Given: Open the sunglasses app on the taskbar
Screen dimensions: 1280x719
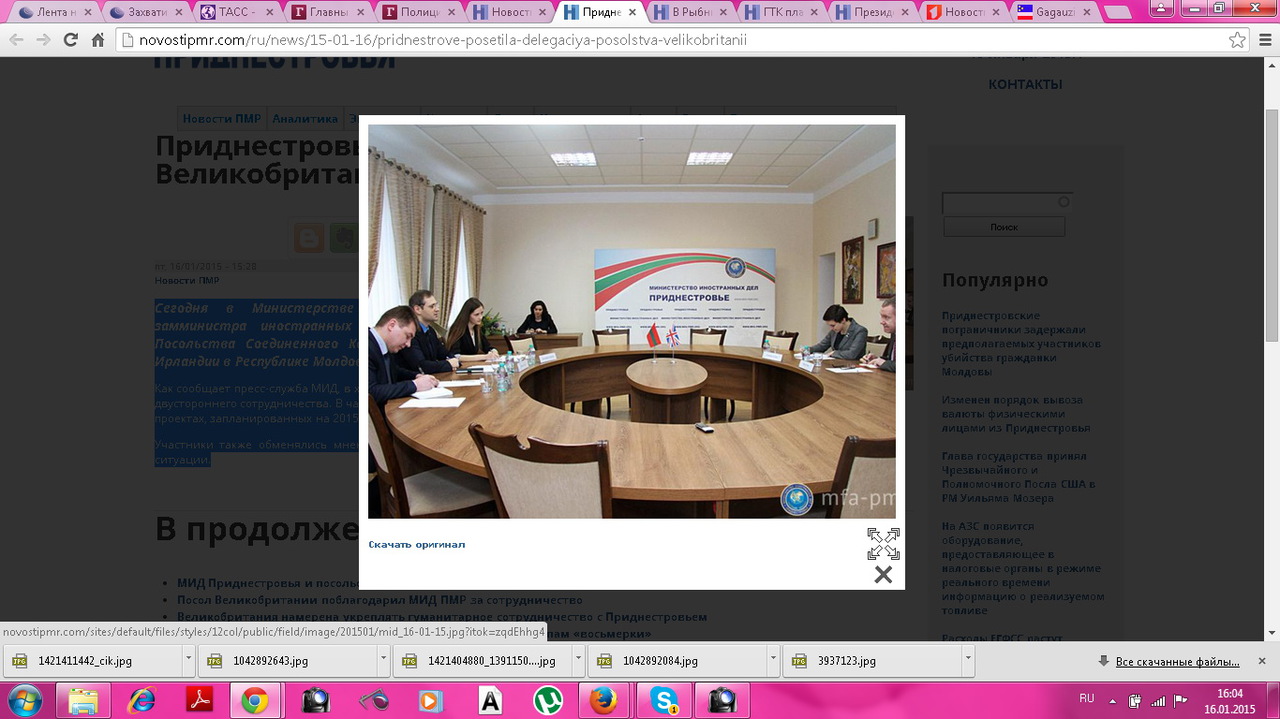Looking at the screenshot, I should 373,700.
